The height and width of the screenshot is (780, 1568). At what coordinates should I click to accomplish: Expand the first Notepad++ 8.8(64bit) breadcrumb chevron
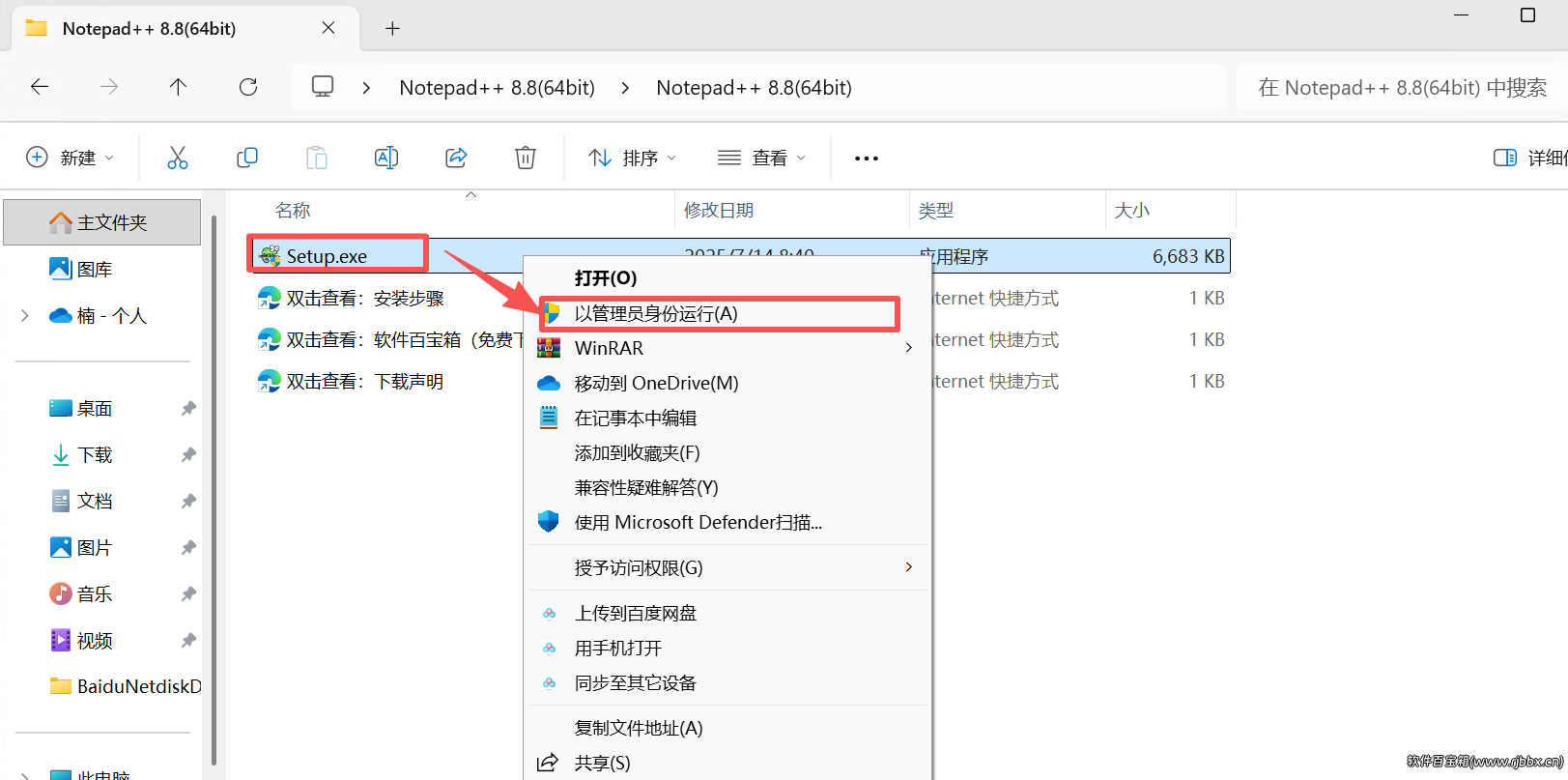click(625, 88)
